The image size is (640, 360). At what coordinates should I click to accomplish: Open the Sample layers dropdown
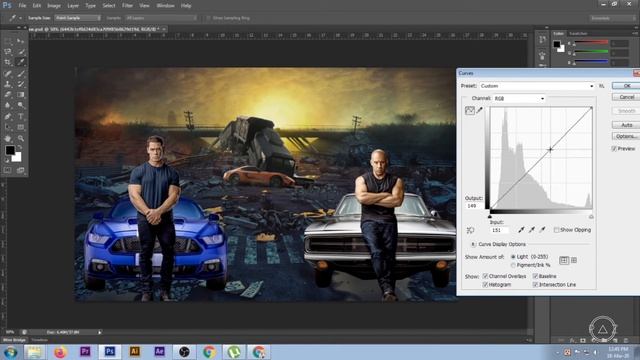pyautogui.click(x=160, y=18)
